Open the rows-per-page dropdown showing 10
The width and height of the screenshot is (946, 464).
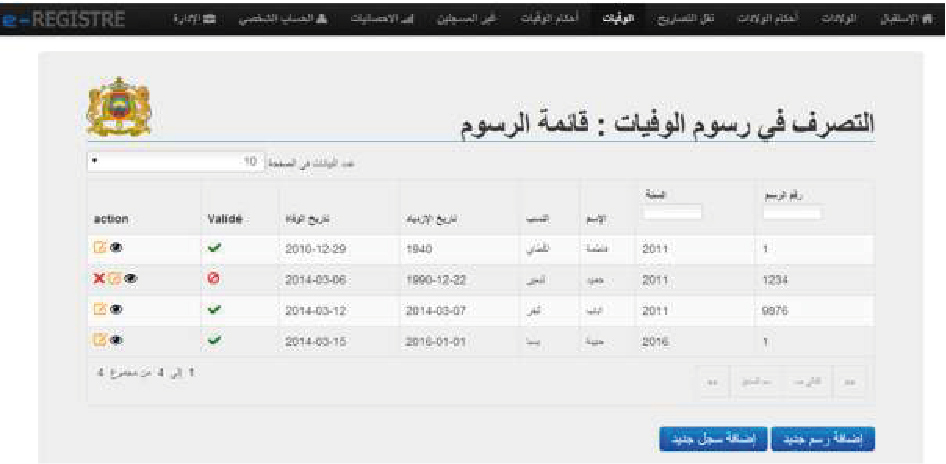point(176,162)
